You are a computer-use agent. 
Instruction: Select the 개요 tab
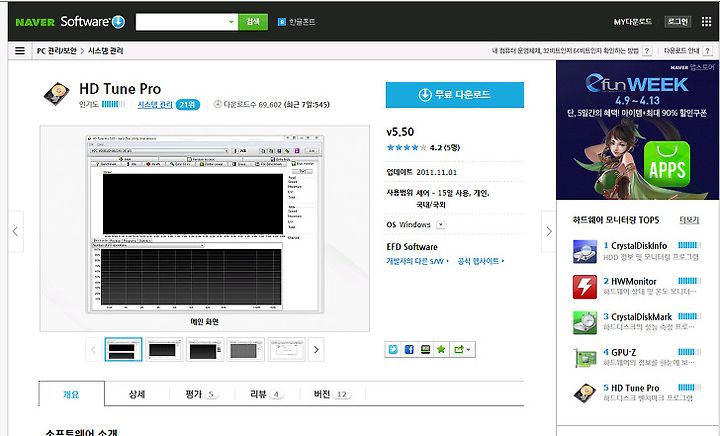(x=71, y=394)
